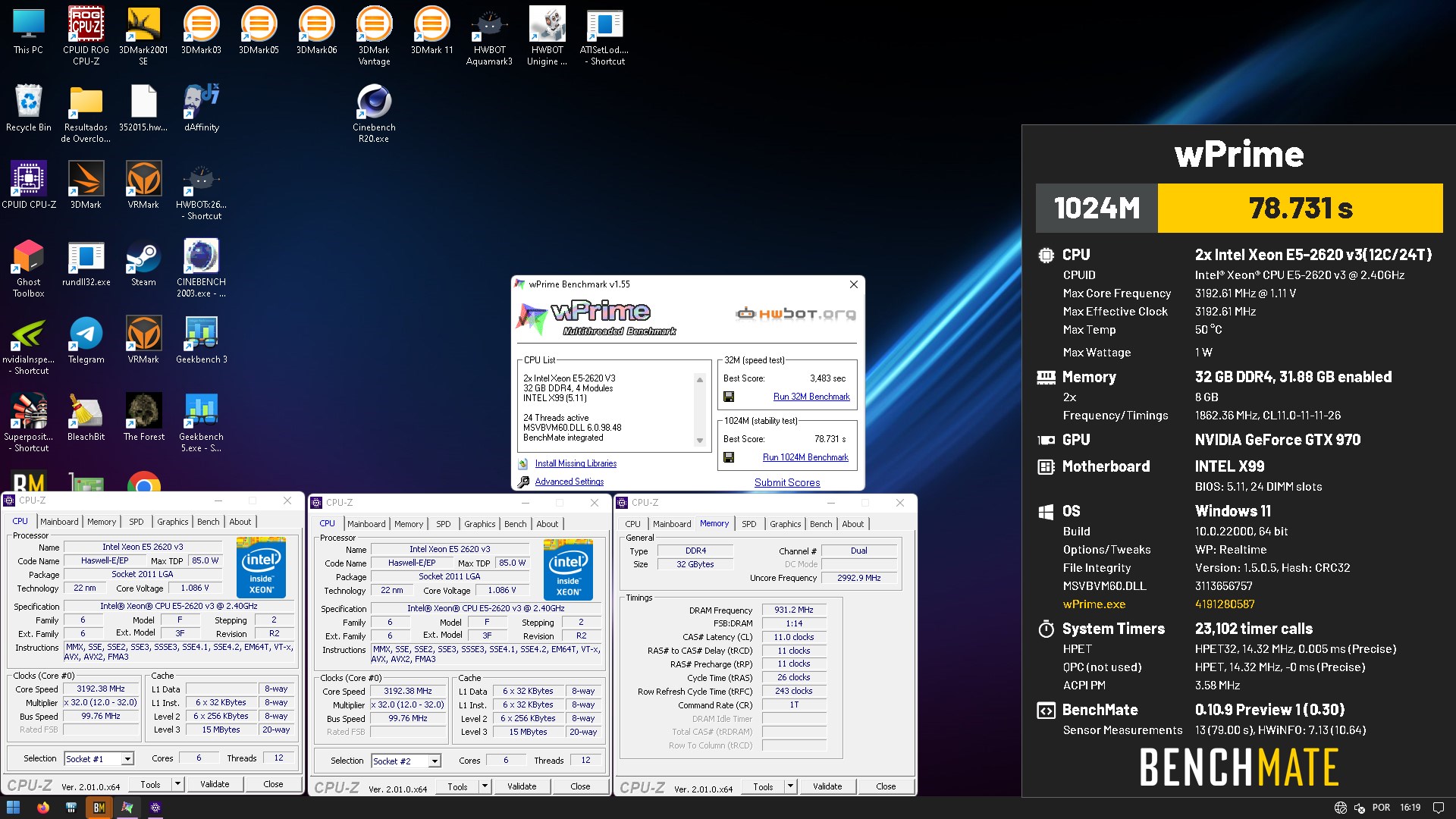Open nvidiaInspector shortcut icon
1456x819 pixels.
(28, 345)
